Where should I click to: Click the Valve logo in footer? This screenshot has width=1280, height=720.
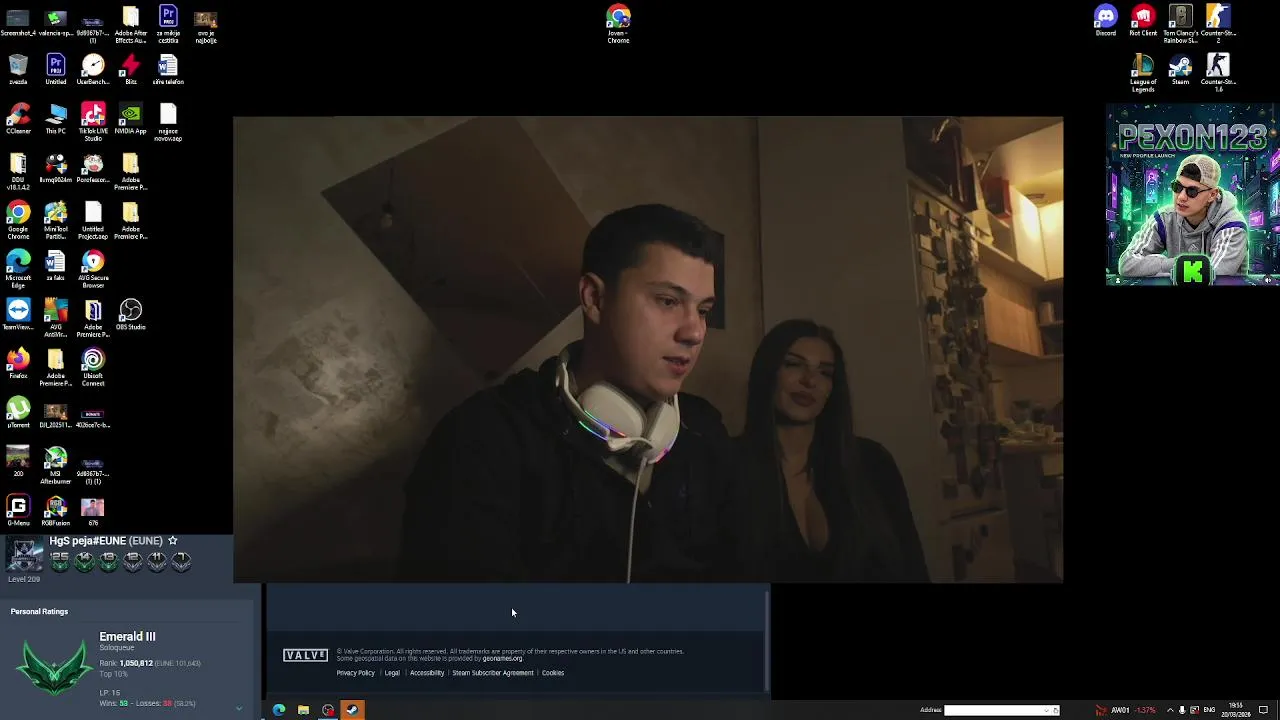pyautogui.click(x=305, y=655)
